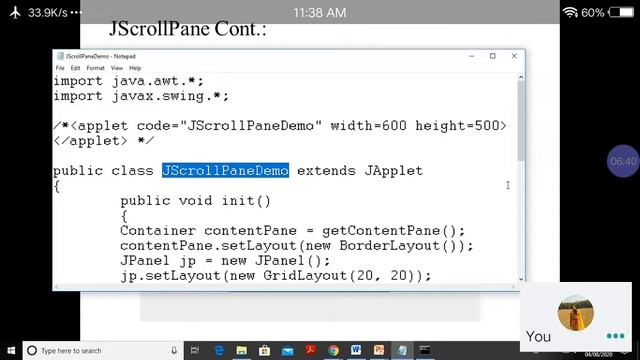Open the File menu in Notepad

pyautogui.click(x=60, y=68)
